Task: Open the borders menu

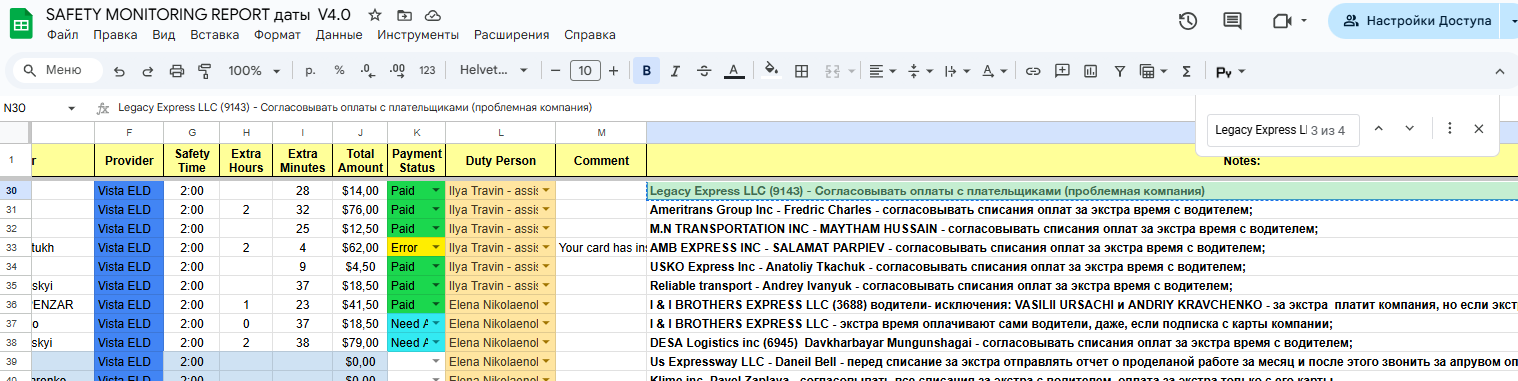Action: click(x=801, y=71)
